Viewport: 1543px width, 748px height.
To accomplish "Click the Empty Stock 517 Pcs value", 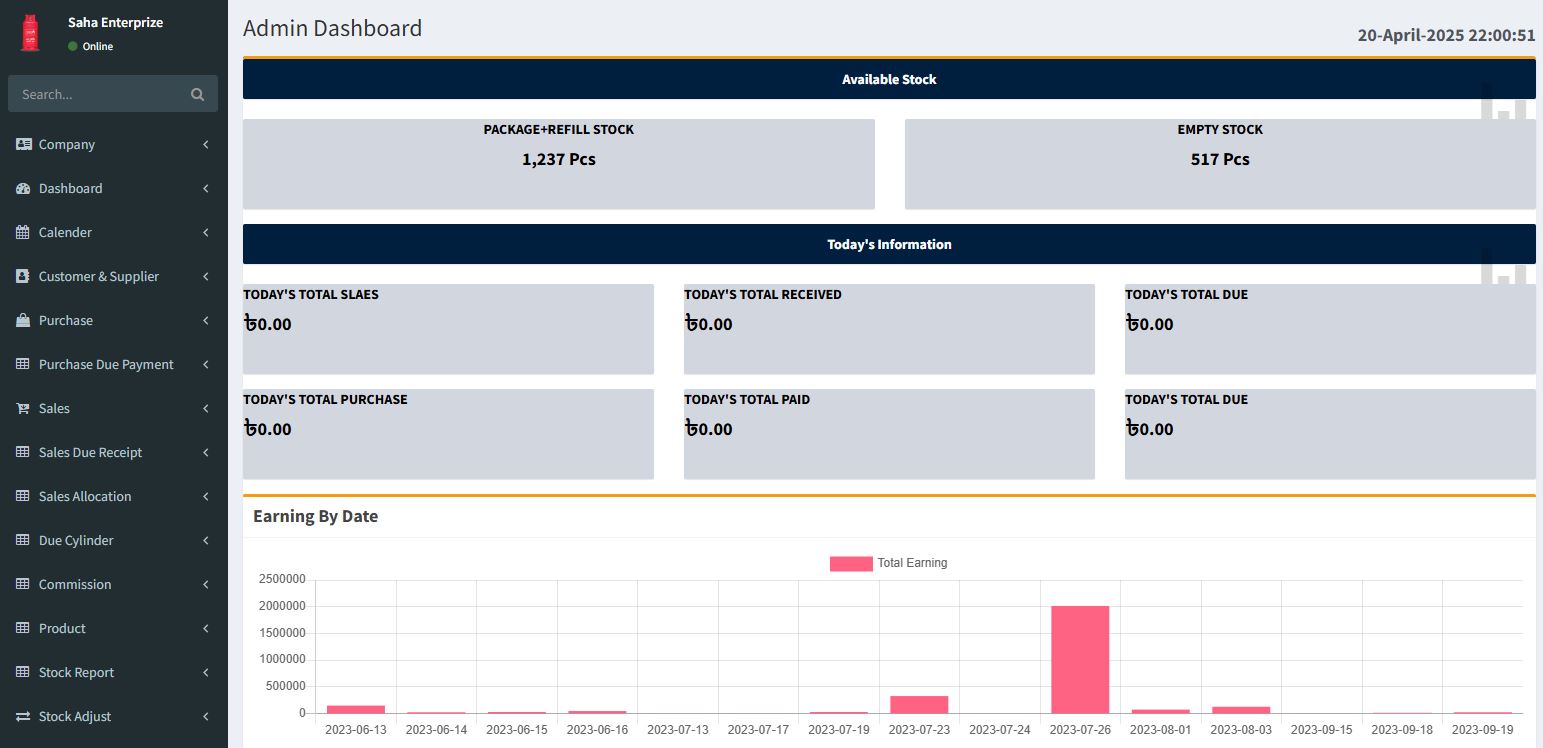I will click(1220, 159).
